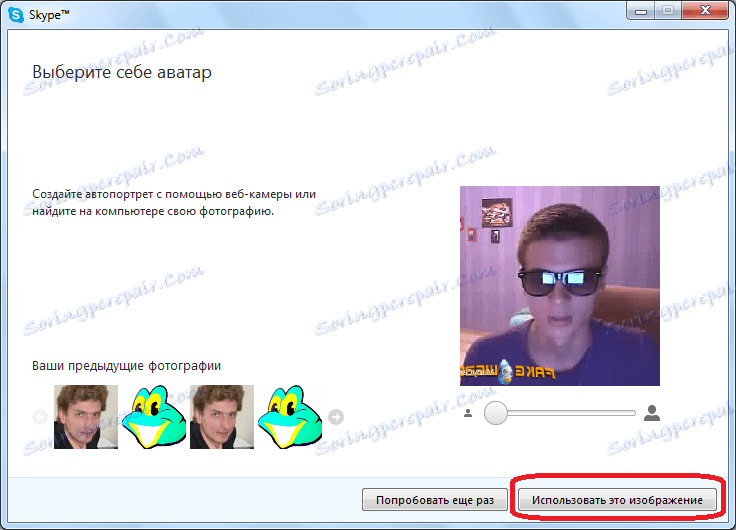
Task: Click the Skype logo icon in title bar
Action: pyautogui.click(x=16, y=15)
